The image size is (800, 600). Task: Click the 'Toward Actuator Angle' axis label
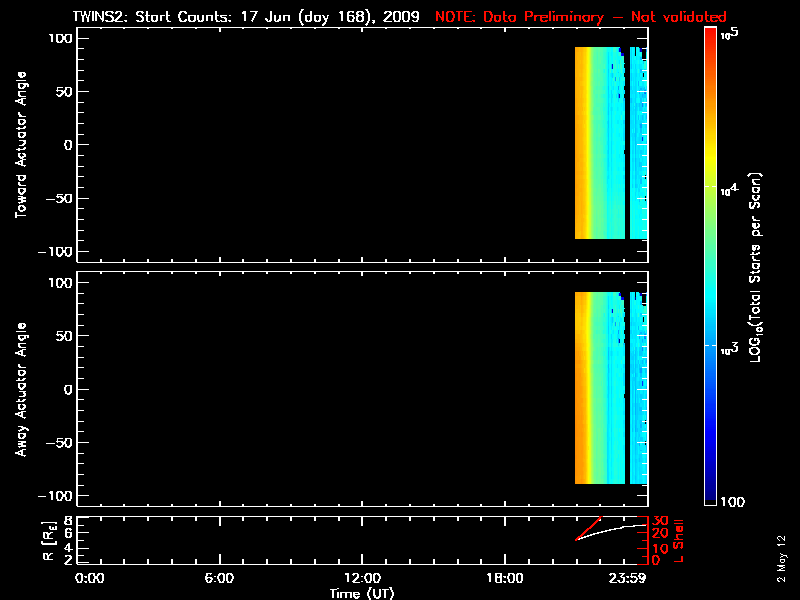click(x=20, y=144)
